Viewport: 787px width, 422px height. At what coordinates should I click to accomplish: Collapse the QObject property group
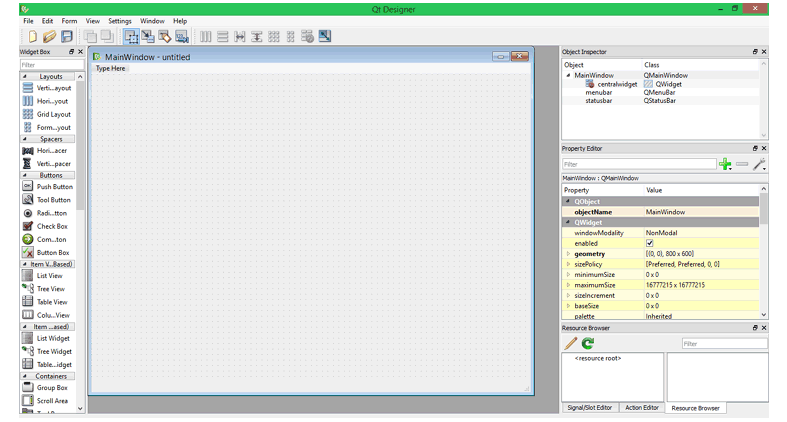point(568,201)
